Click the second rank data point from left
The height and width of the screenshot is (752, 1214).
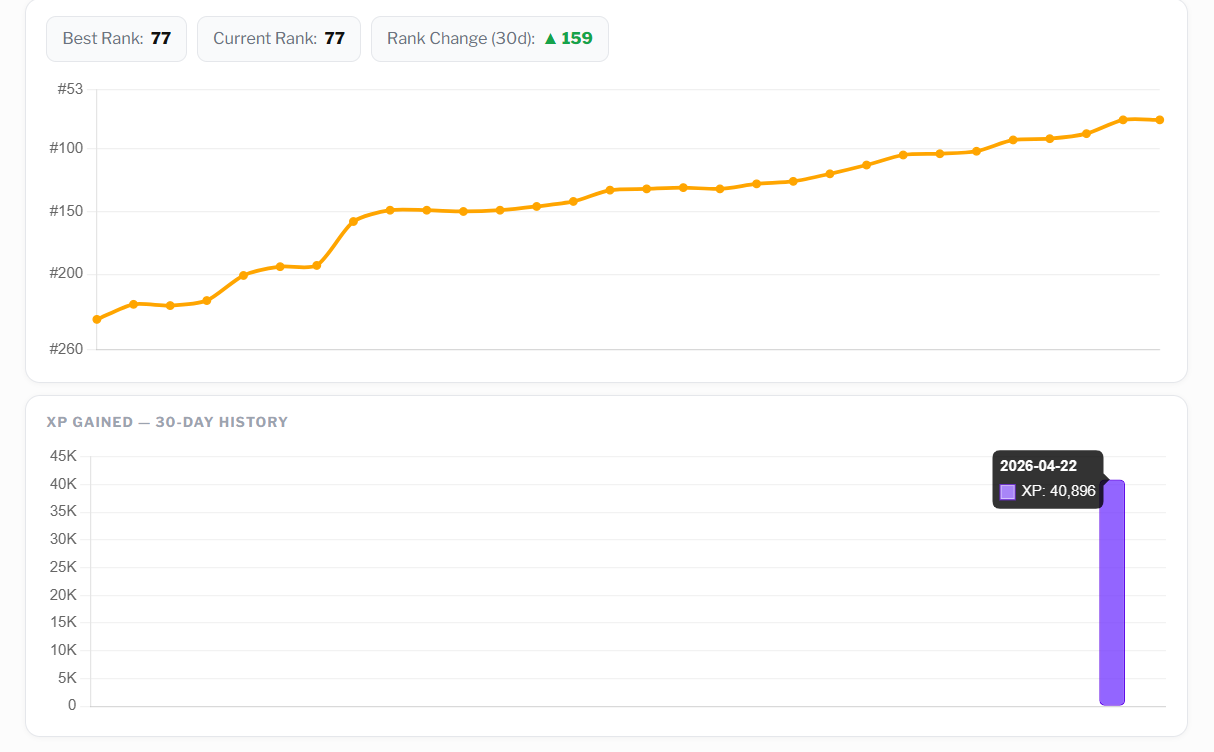point(133,304)
